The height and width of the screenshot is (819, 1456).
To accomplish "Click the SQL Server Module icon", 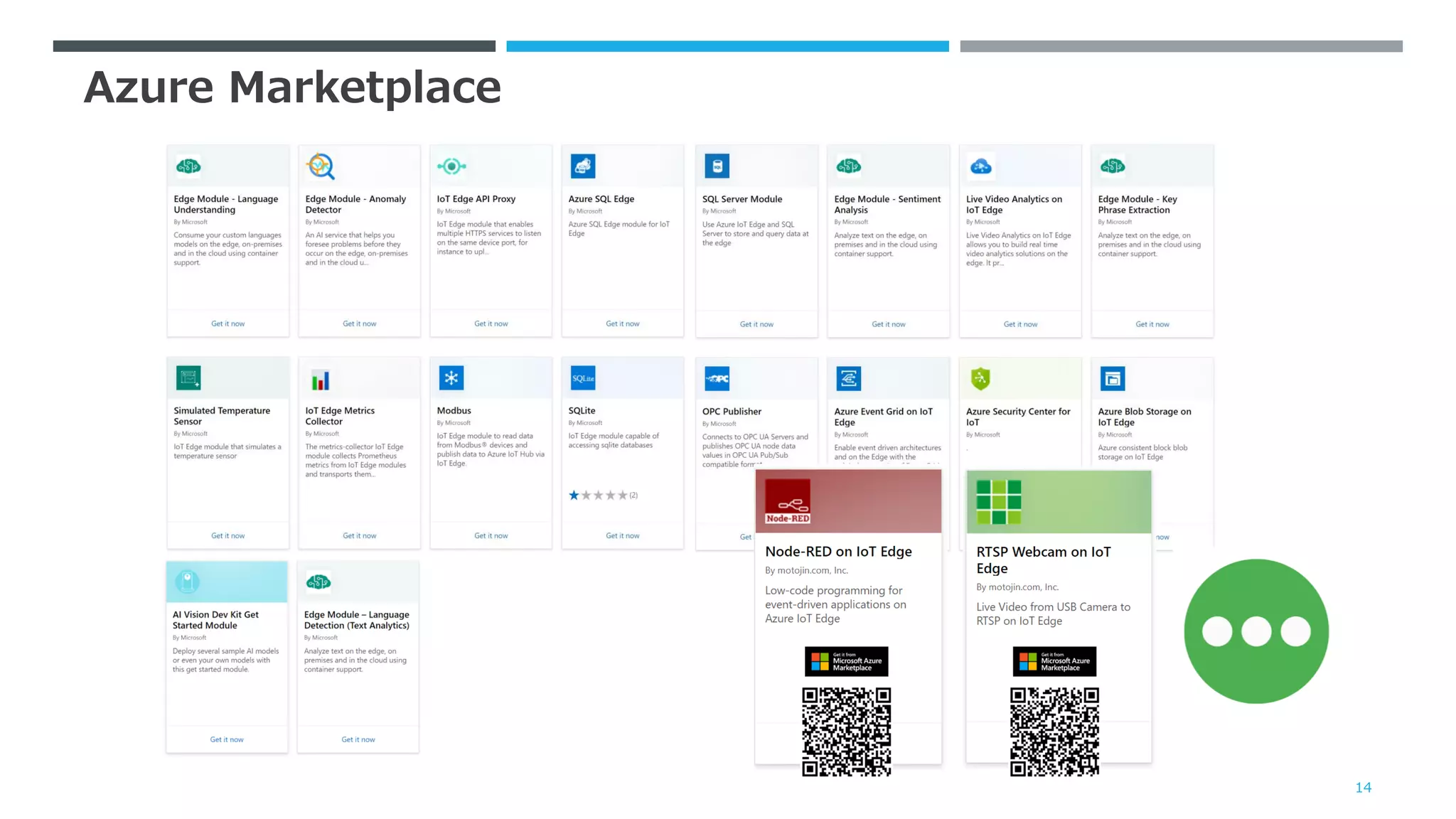I will pyautogui.click(x=717, y=166).
